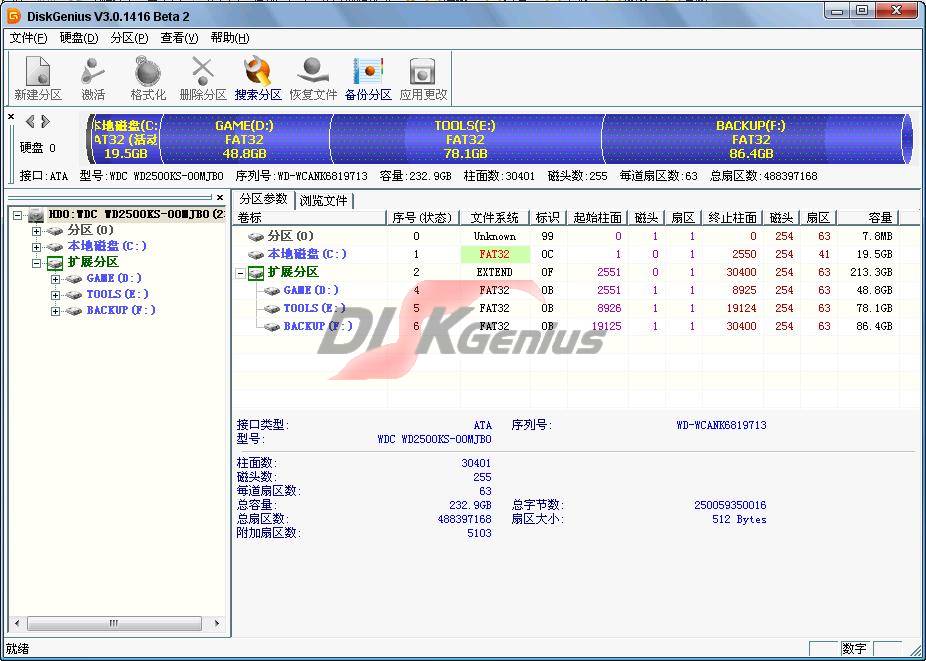Click the 激活 activate partition icon
926x661 pixels.
[93, 77]
